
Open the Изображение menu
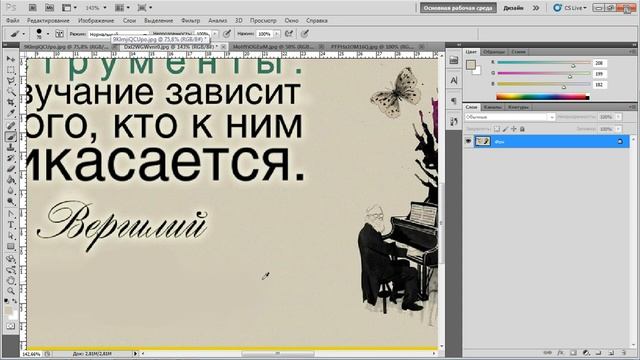pyautogui.click(x=96, y=20)
